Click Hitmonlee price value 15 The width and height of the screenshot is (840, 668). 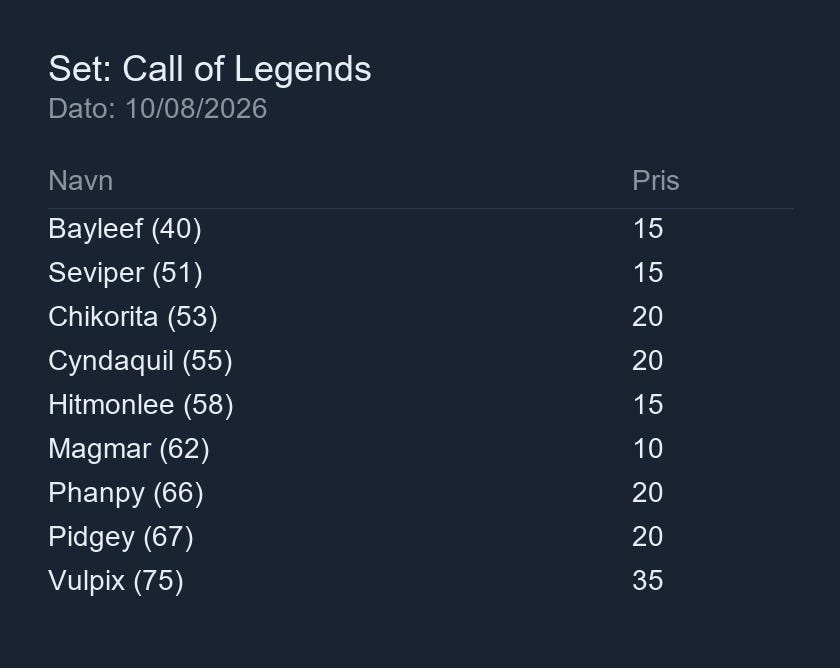pyautogui.click(x=648, y=404)
